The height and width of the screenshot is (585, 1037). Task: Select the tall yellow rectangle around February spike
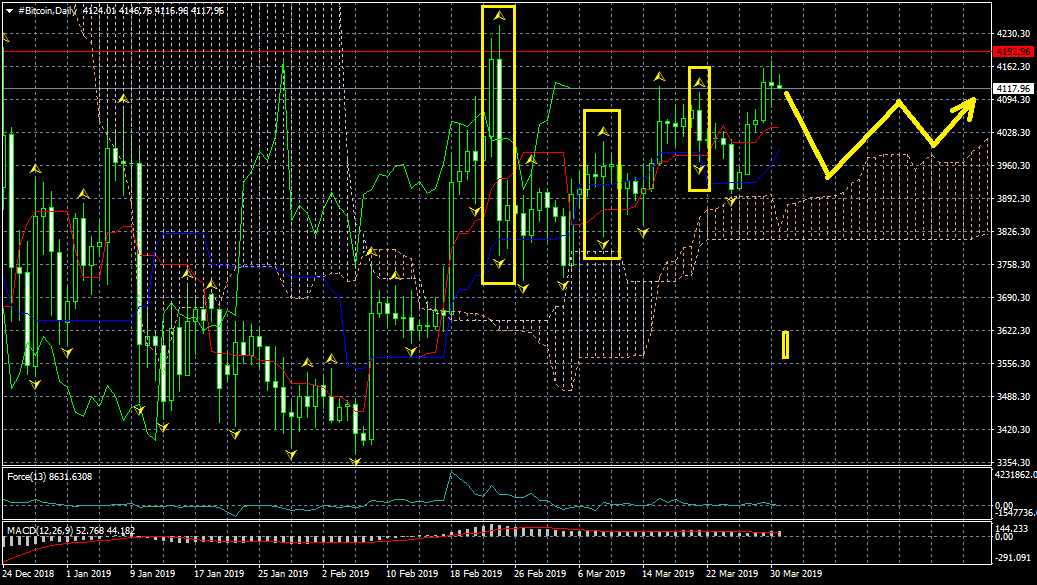pos(498,145)
